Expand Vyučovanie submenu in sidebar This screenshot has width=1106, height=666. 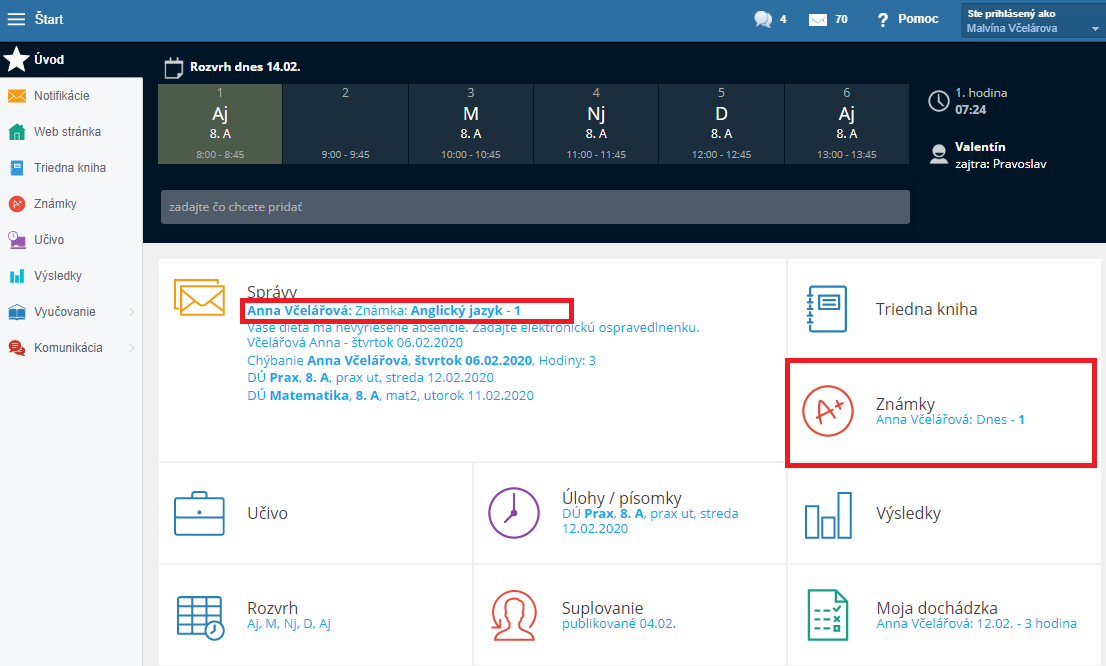coord(131,312)
